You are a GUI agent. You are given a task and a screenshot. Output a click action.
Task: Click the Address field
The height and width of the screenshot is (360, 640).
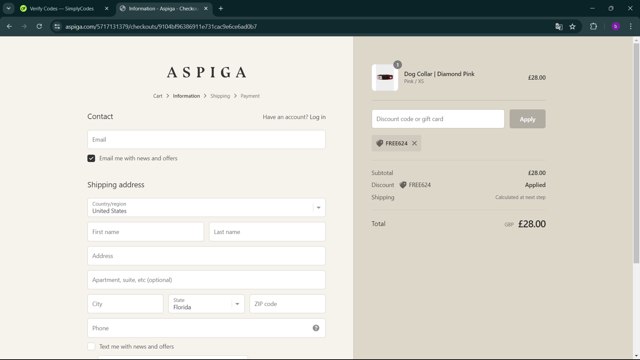[206, 256]
